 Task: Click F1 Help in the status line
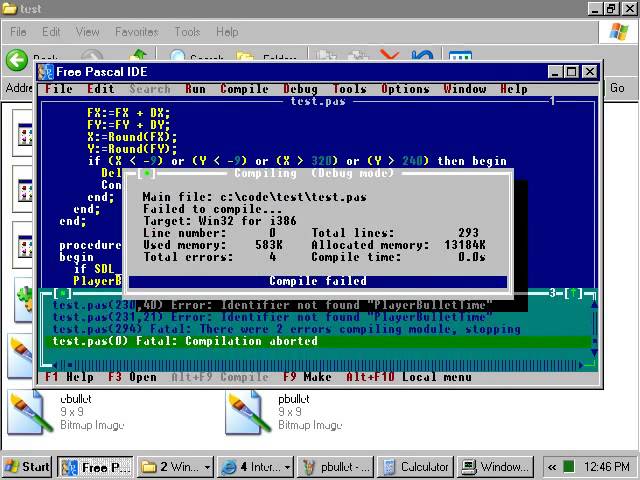tap(69, 377)
